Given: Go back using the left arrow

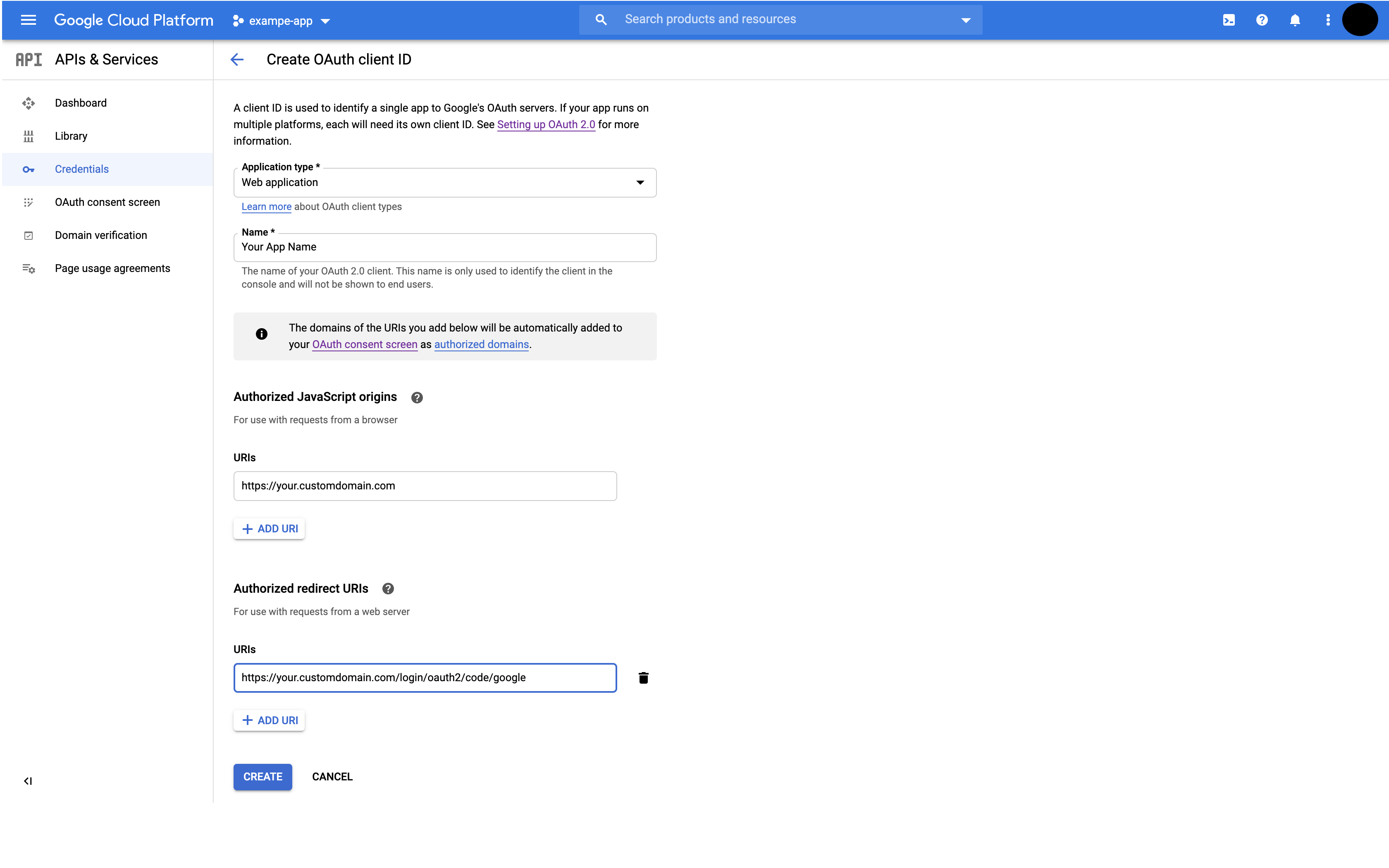Looking at the screenshot, I should coord(237,60).
